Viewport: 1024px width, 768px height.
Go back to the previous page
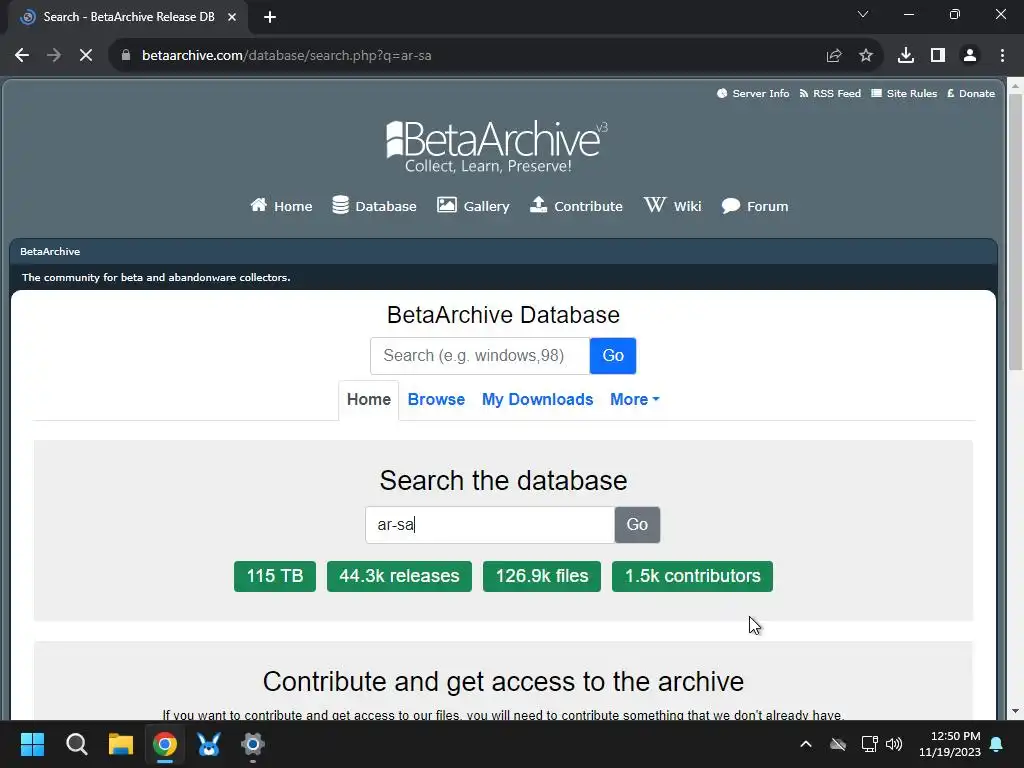click(22, 56)
